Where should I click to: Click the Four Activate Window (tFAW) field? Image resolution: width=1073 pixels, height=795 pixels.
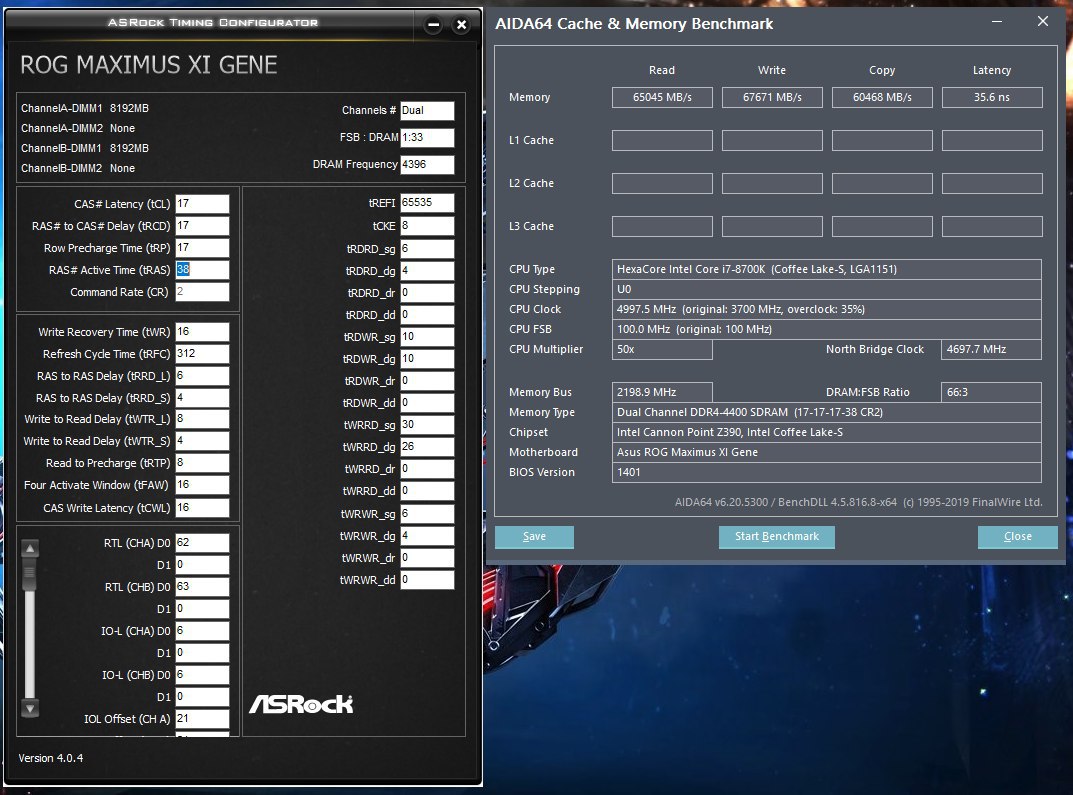coord(202,484)
